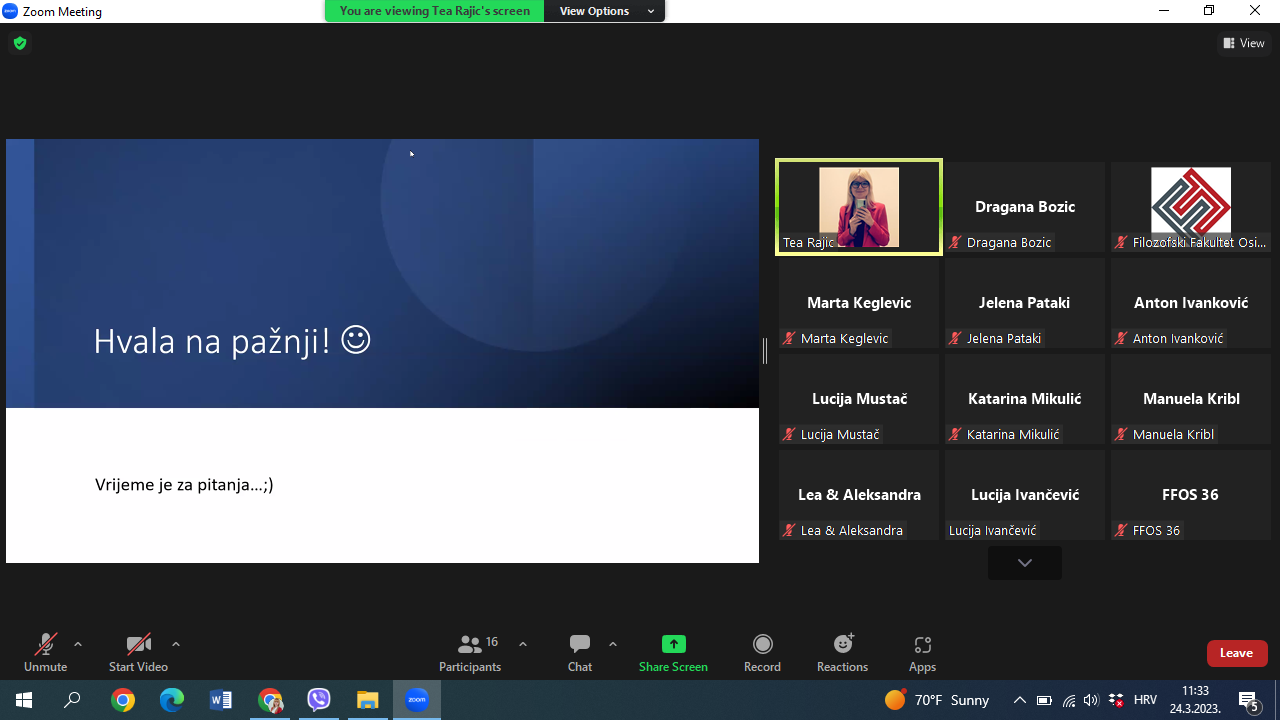
Task: Open Microsoft Edge from the taskbar
Action: 172,700
